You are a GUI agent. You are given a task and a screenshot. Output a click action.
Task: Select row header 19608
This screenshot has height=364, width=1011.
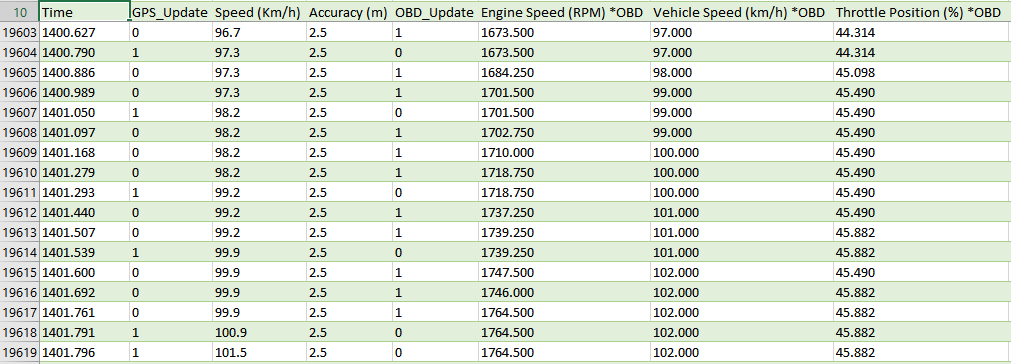[x=19, y=133]
